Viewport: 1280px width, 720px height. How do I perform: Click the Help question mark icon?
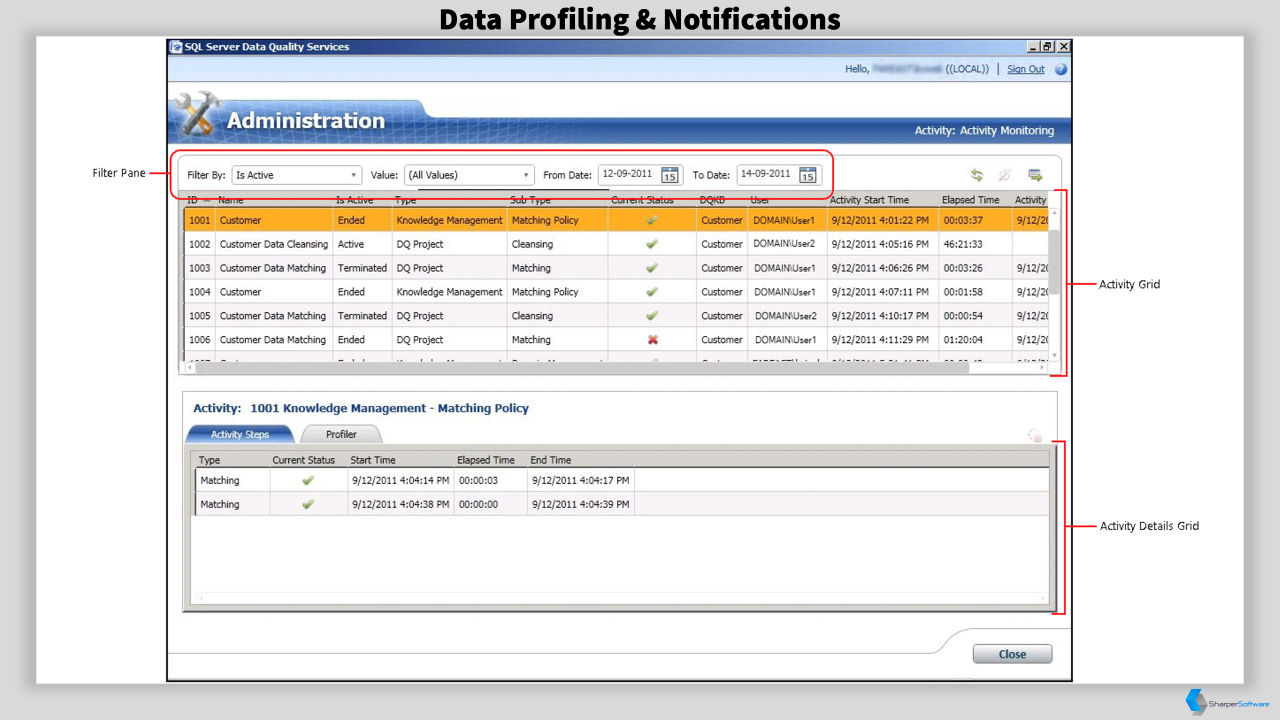click(x=1061, y=69)
